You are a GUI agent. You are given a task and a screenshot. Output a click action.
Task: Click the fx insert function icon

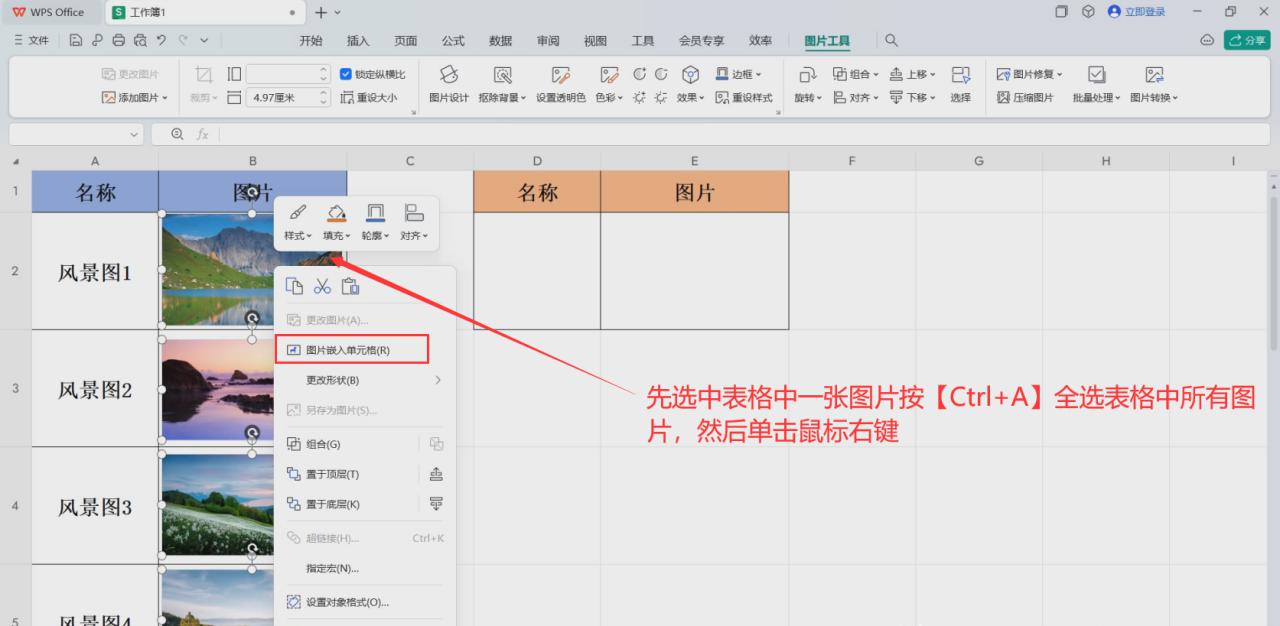pos(203,134)
